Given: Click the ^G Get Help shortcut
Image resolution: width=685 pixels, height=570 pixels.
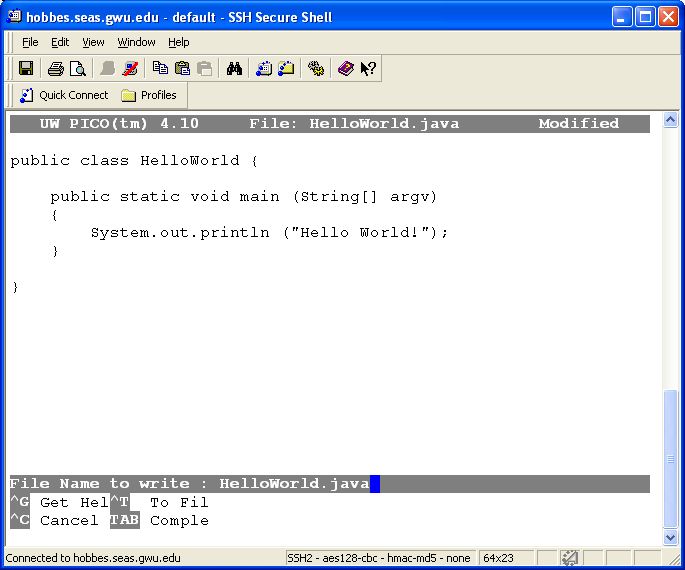Looking at the screenshot, I should click(x=59, y=502).
